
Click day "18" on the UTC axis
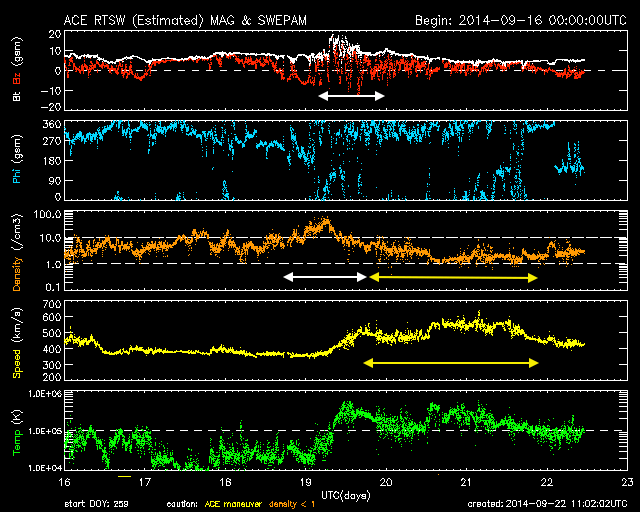tap(225, 482)
